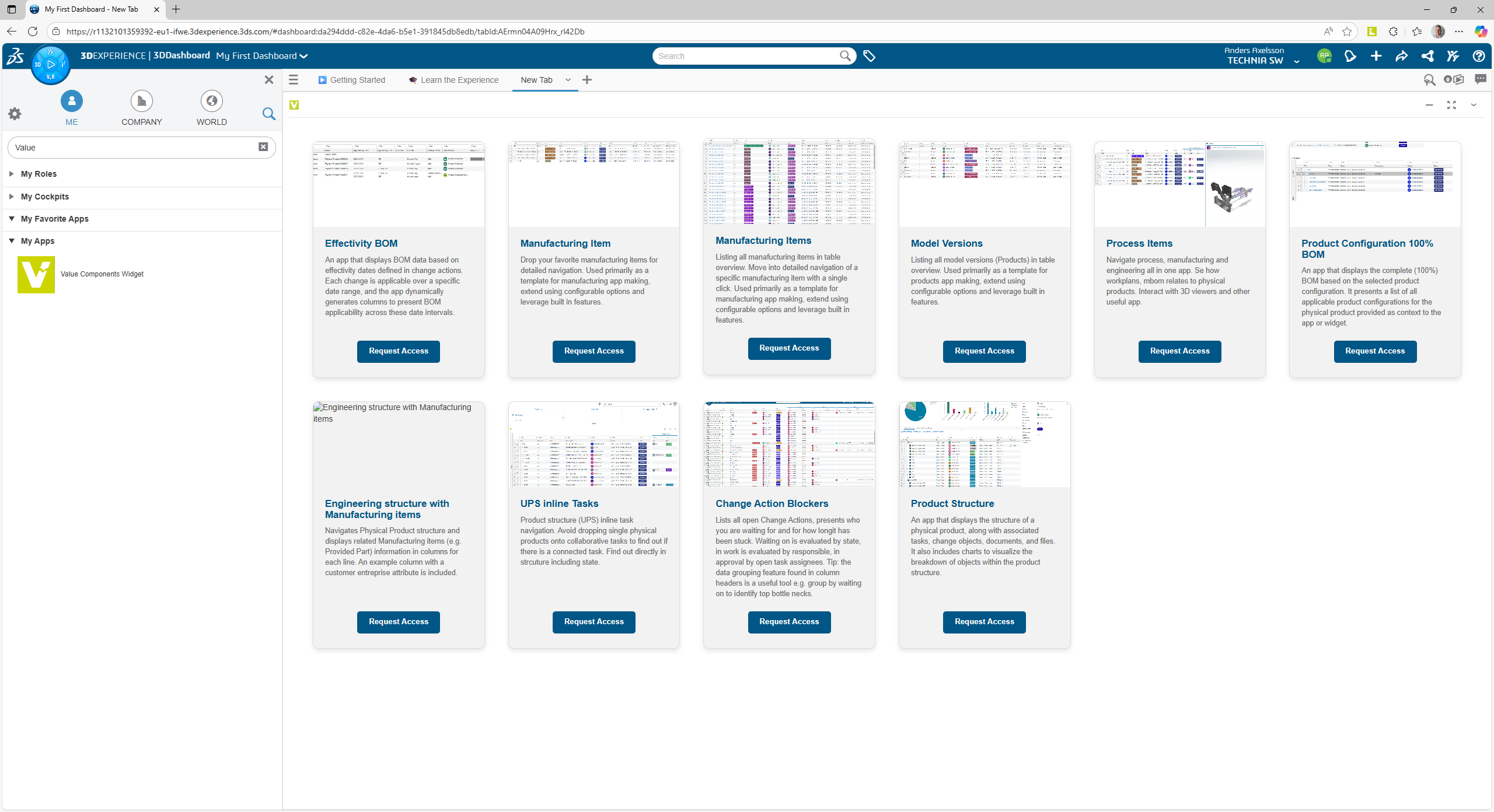
Task: Click the 3DS logo in the top bar
Action: coord(15,56)
